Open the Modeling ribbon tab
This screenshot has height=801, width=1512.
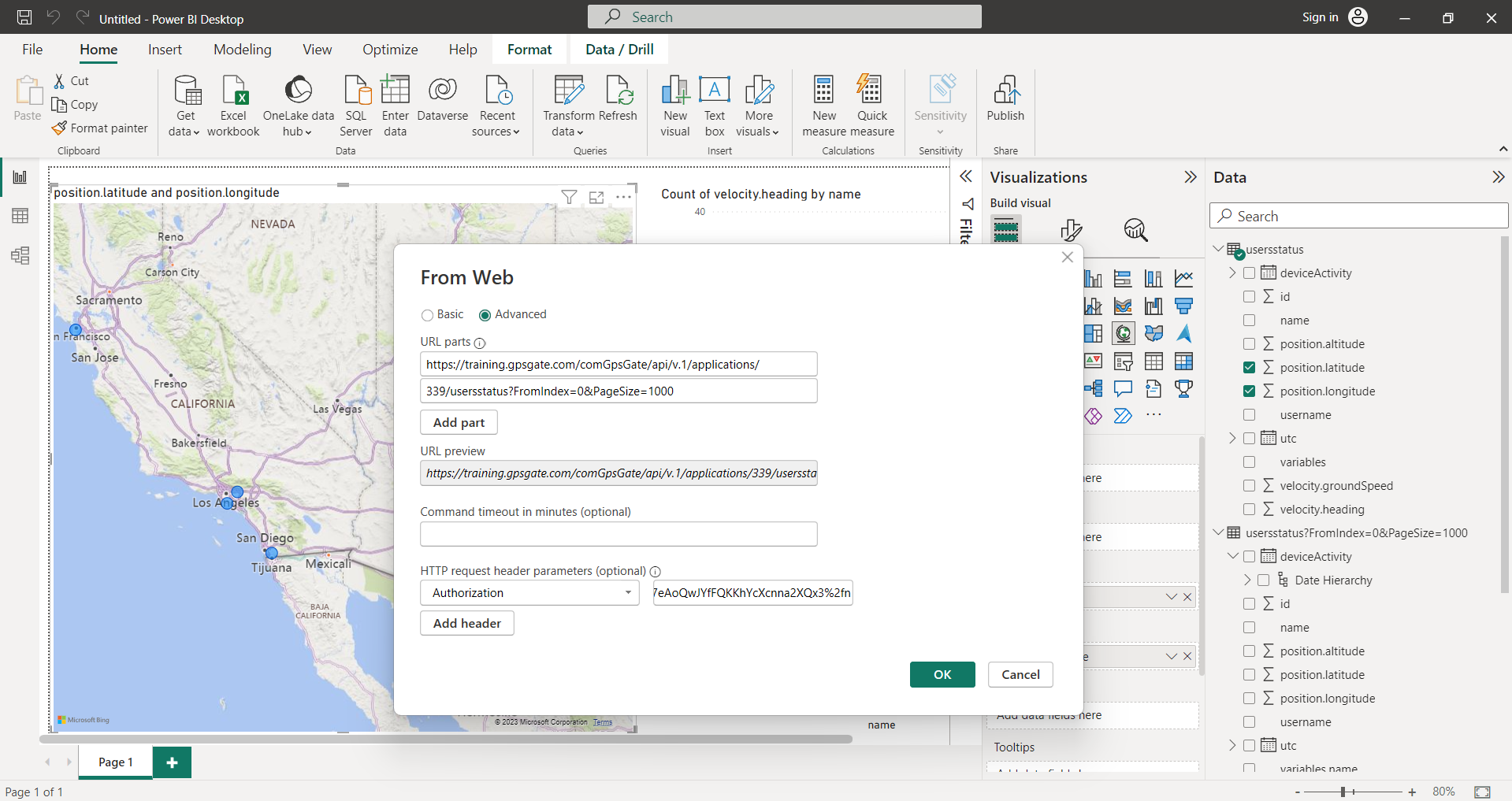pyautogui.click(x=242, y=50)
